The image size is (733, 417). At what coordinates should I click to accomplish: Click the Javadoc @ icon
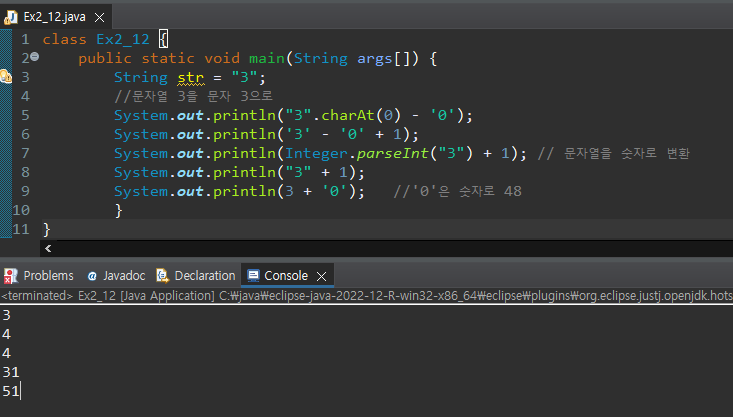[92, 276]
